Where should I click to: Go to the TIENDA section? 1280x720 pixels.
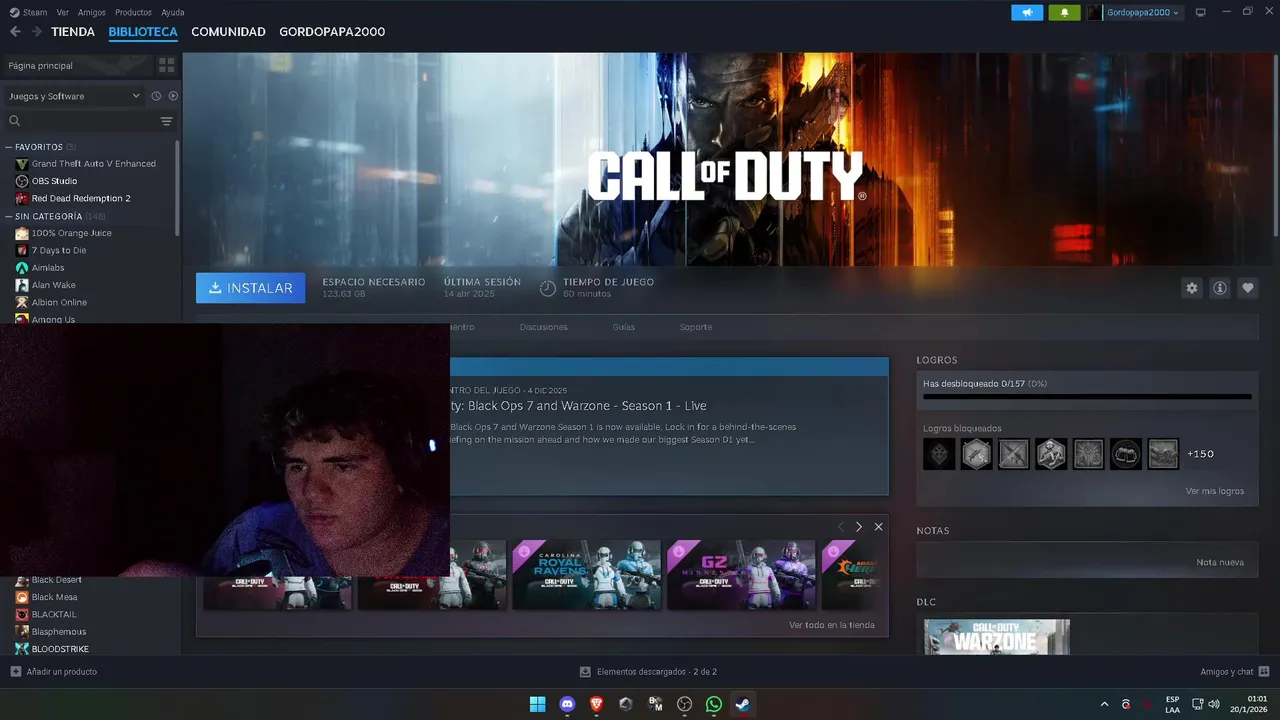[73, 32]
